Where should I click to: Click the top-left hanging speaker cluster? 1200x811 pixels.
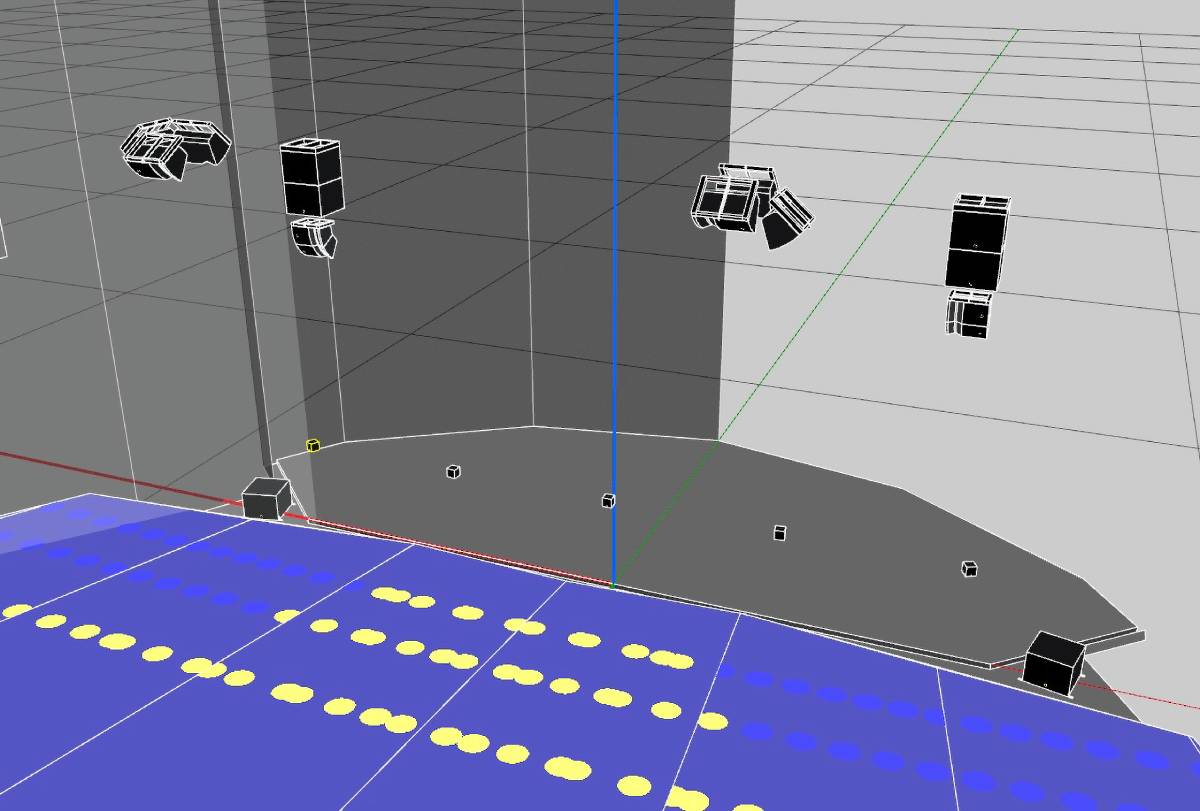pyautogui.click(x=173, y=149)
